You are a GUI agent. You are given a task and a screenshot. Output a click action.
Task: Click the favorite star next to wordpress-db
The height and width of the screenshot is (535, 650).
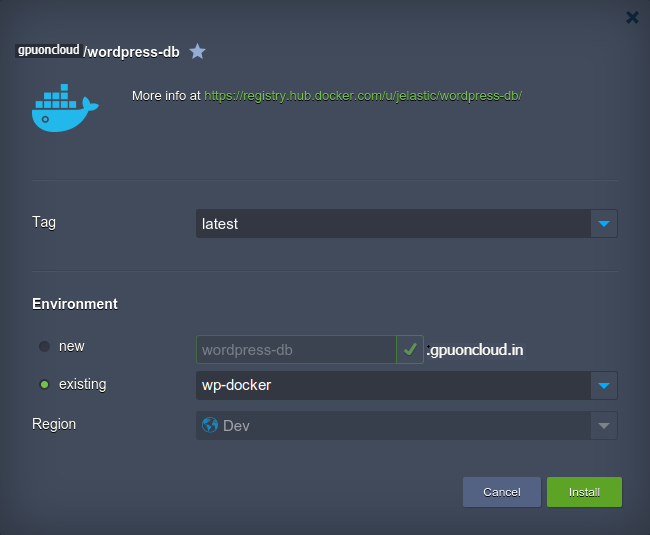click(x=198, y=52)
